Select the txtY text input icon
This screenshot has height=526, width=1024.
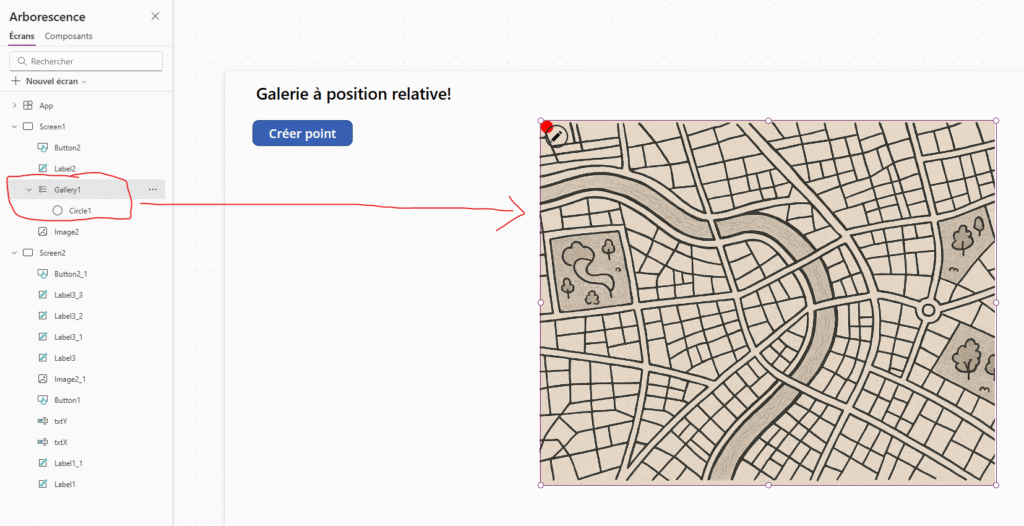pyautogui.click(x=43, y=421)
